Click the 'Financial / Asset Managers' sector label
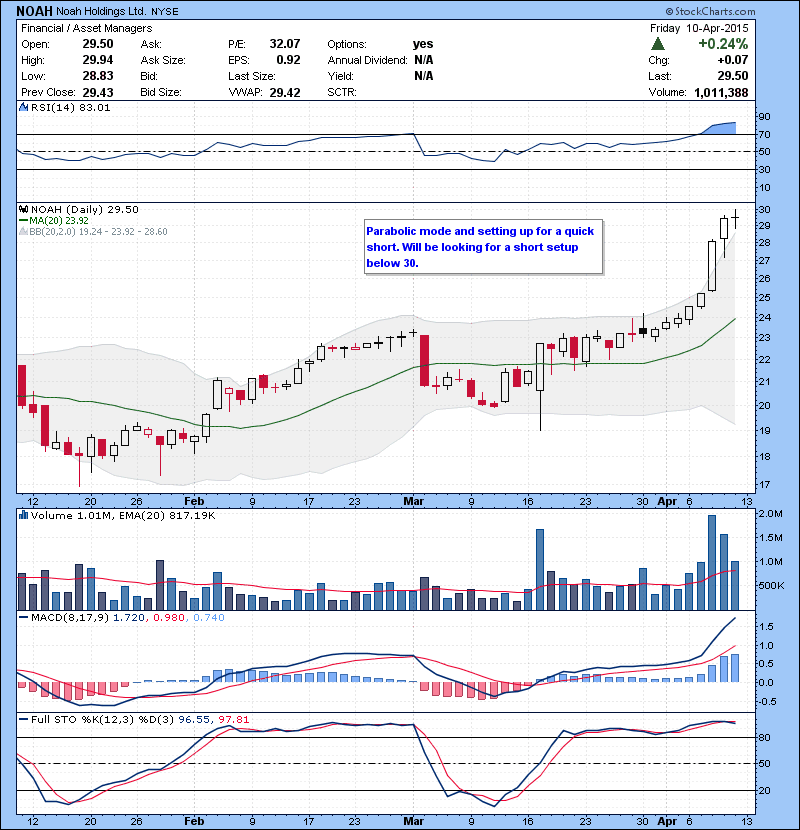Viewport: 800px width, 830px height. click(86, 28)
